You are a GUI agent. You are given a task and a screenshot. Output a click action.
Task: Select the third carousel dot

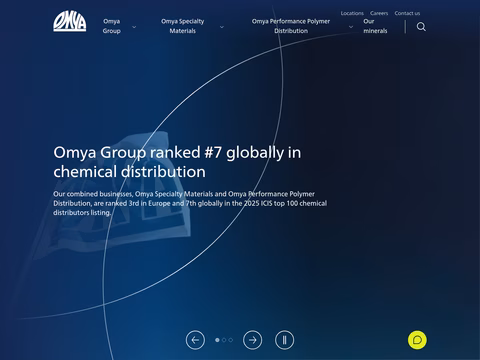[x=231, y=340]
